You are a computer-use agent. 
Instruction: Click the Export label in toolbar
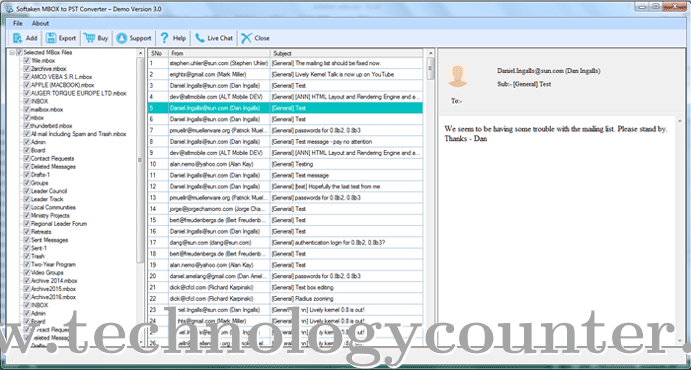67,38
